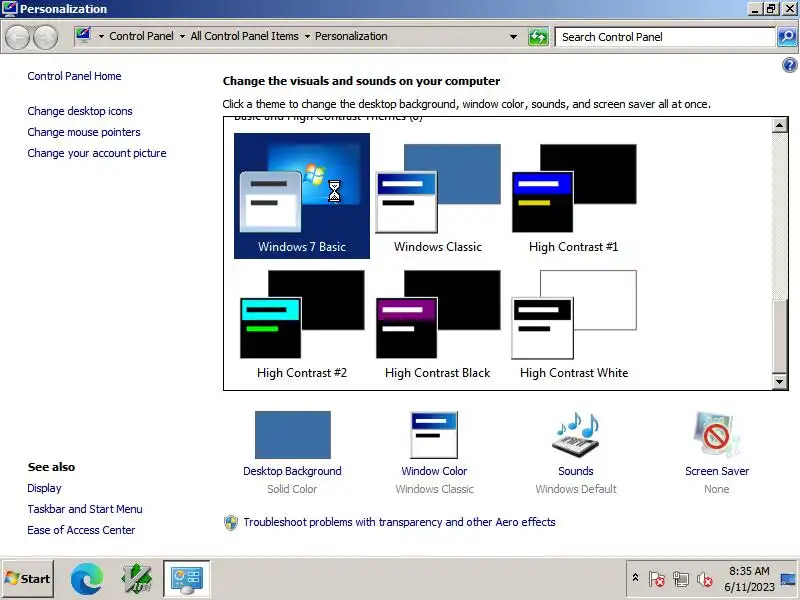Click Personalization breadcrumb
The image size is (800, 600).
pyautogui.click(x=351, y=36)
